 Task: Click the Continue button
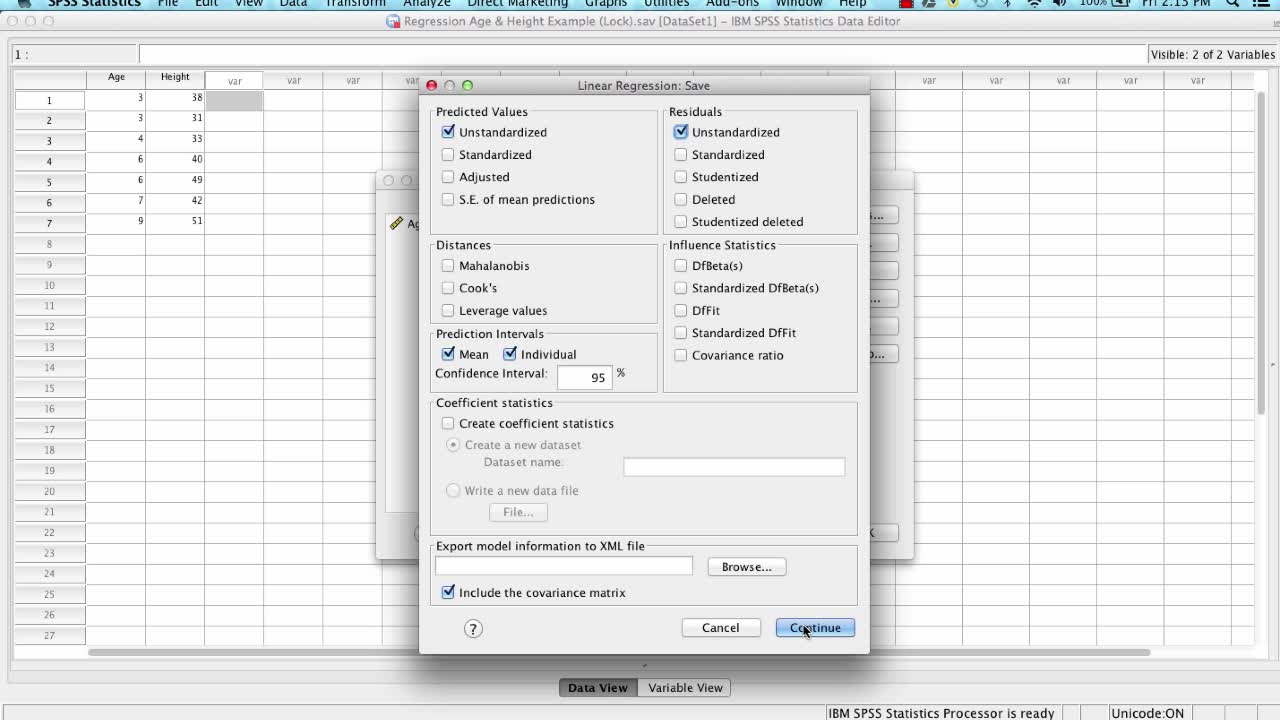point(815,628)
